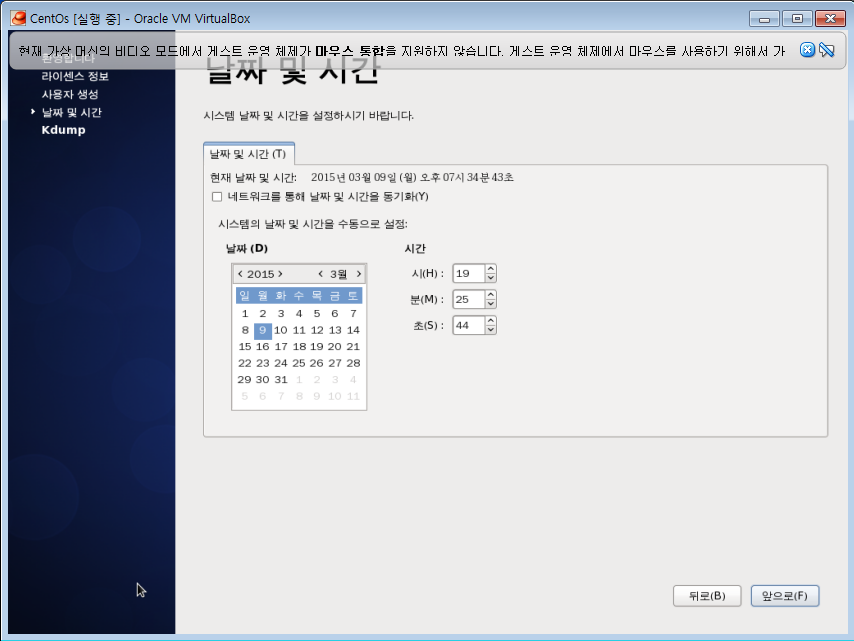Select Kdump in the sidebar

coord(63,130)
